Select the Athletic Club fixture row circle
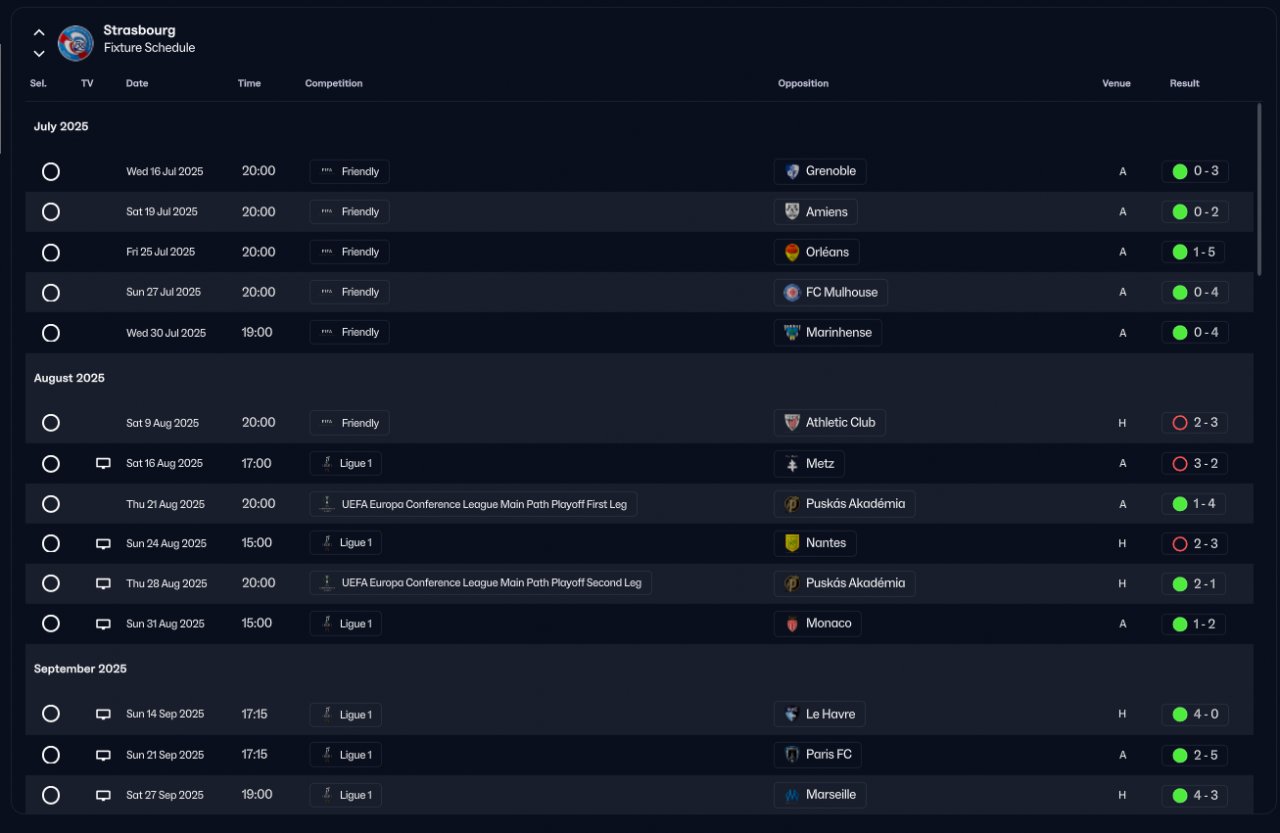The image size is (1280, 833). click(x=51, y=423)
